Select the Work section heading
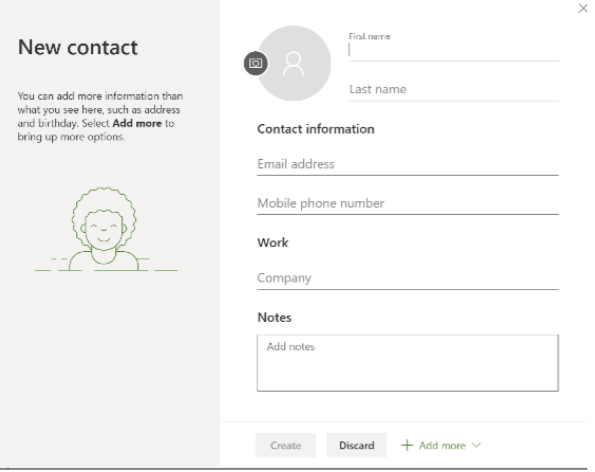The image size is (595, 472). pyautogui.click(x=272, y=242)
